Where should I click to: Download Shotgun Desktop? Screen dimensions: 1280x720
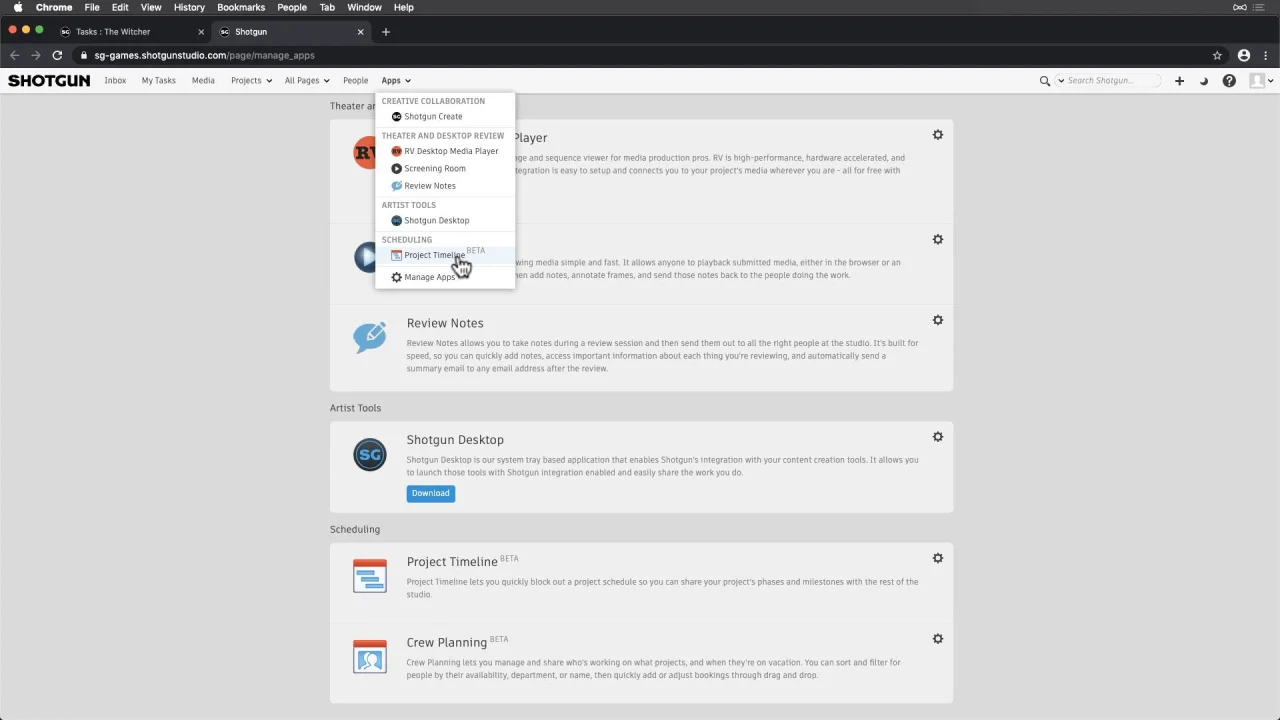(431, 493)
